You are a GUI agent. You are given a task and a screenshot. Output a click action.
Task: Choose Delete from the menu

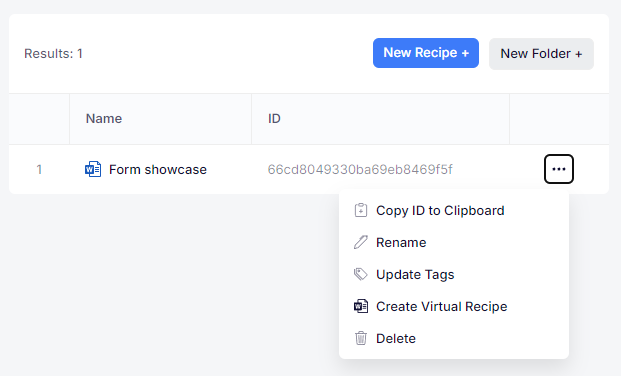(454, 338)
